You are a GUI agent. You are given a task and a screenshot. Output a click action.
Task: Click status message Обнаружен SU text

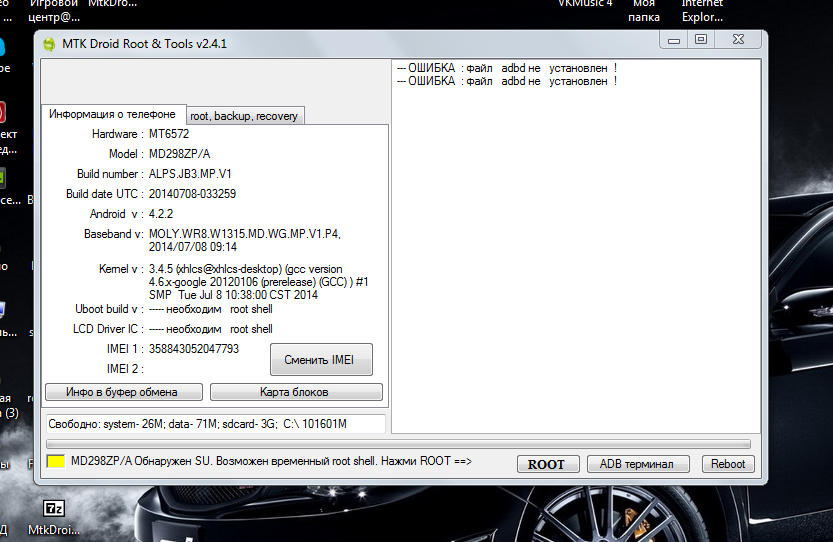(271, 461)
